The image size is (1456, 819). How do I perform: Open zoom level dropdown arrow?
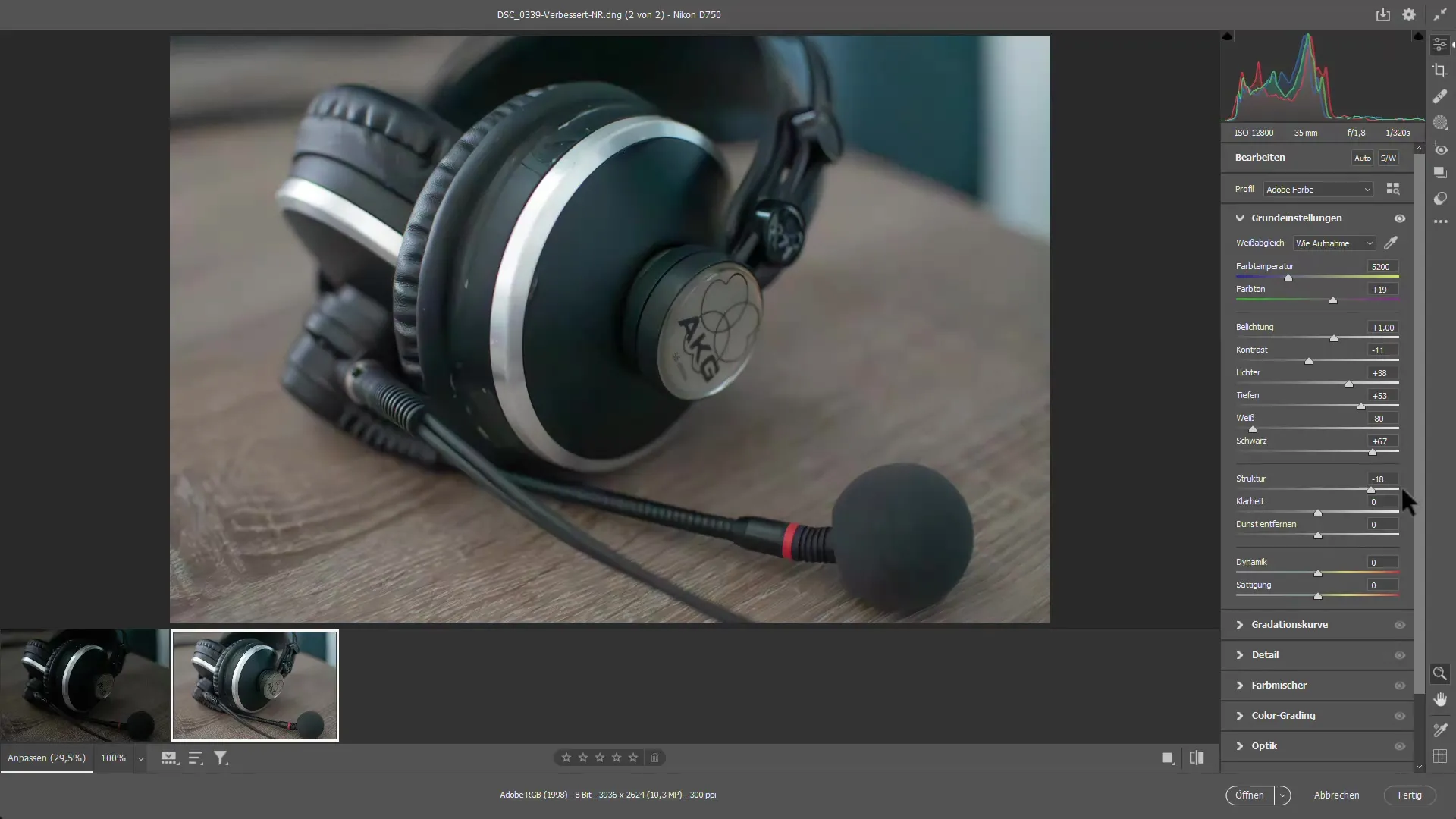[x=140, y=758]
